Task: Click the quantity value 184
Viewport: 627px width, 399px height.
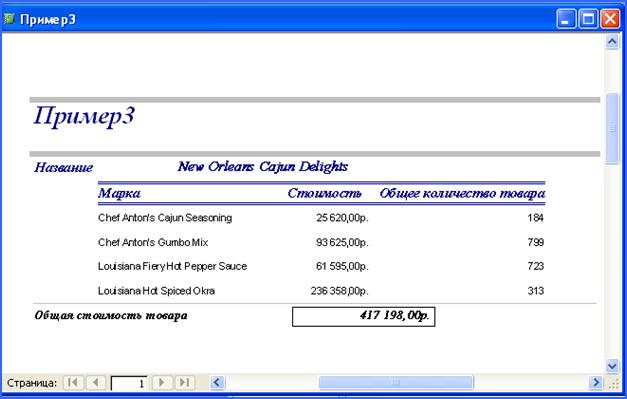Action: (x=535, y=218)
